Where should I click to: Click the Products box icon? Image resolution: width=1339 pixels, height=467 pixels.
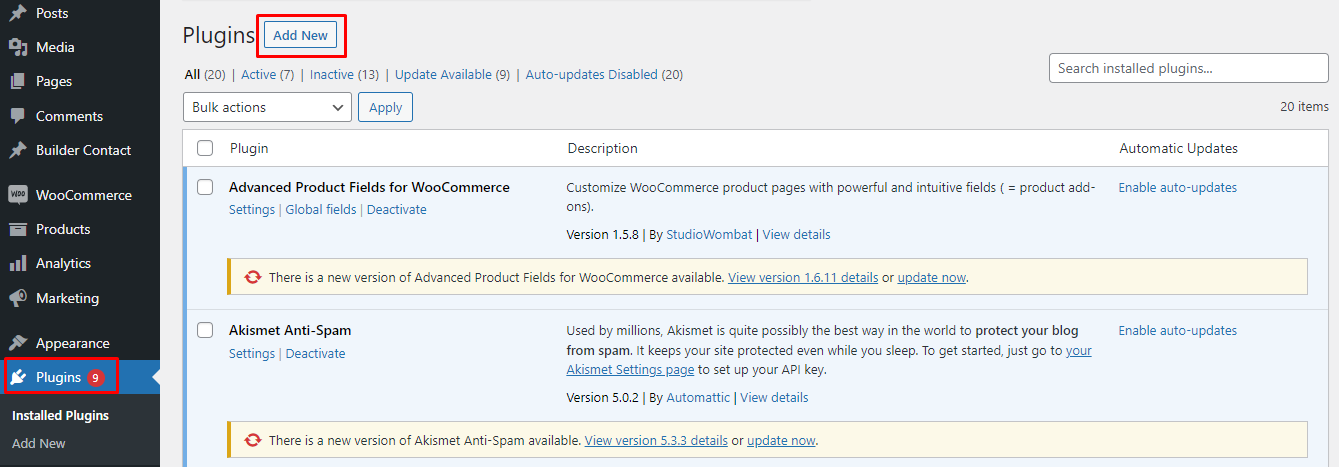click(x=17, y=229)
